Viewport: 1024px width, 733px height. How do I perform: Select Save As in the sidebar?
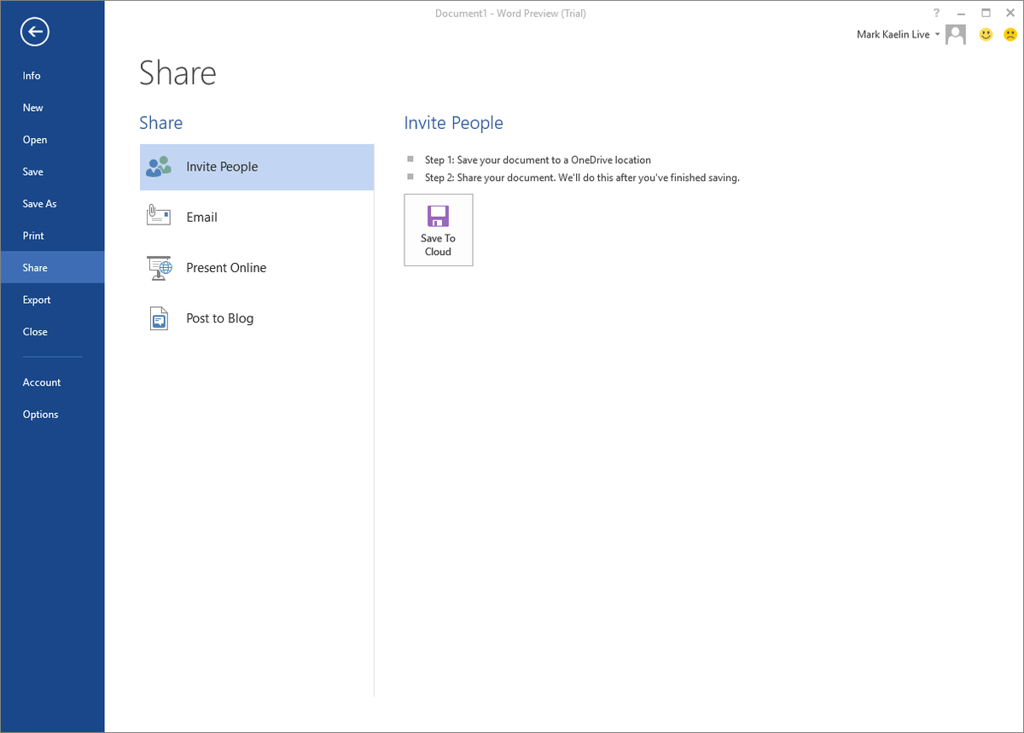[52, 204]
